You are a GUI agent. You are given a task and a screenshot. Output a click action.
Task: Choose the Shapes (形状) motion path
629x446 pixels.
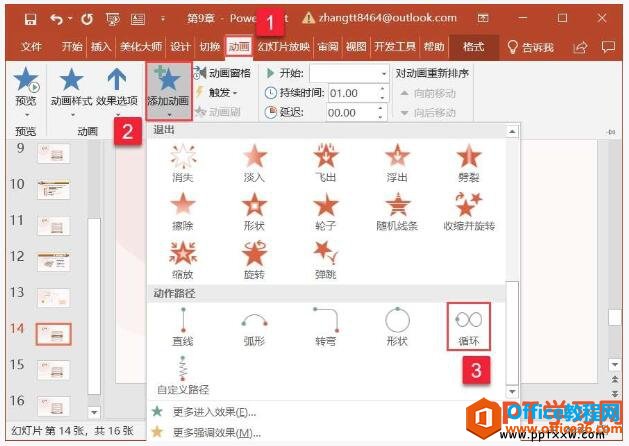[397, 327]
